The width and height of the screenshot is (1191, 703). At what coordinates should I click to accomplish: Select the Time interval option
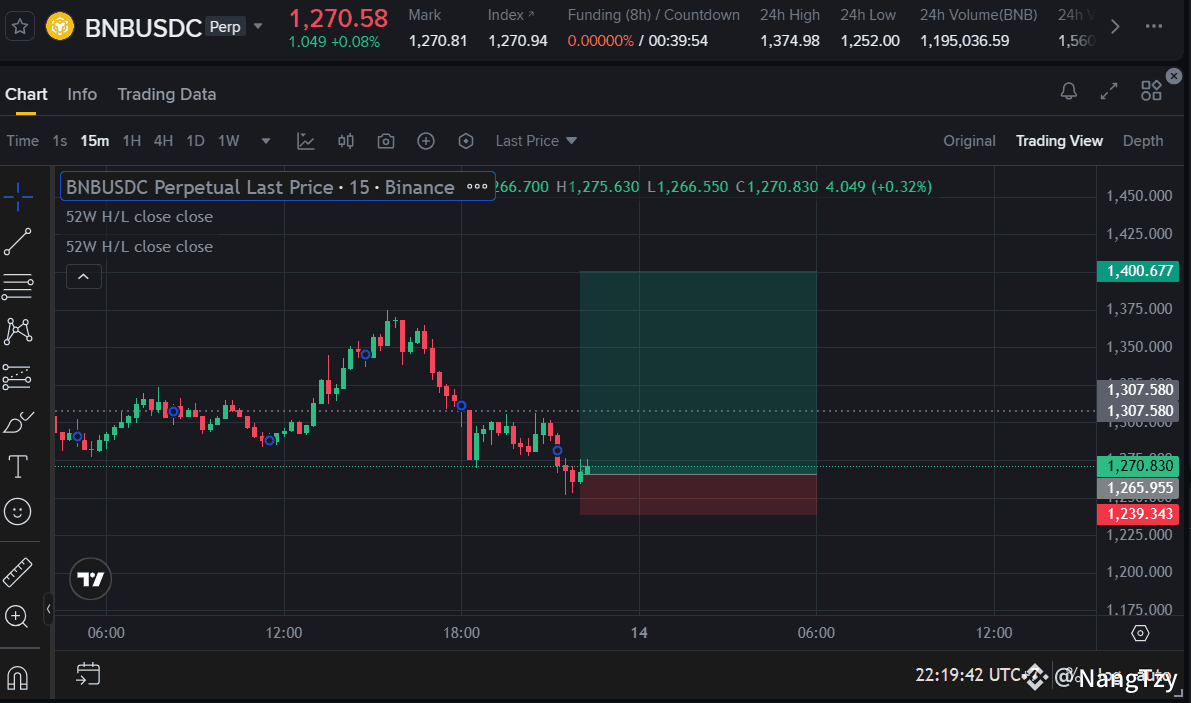23,141
